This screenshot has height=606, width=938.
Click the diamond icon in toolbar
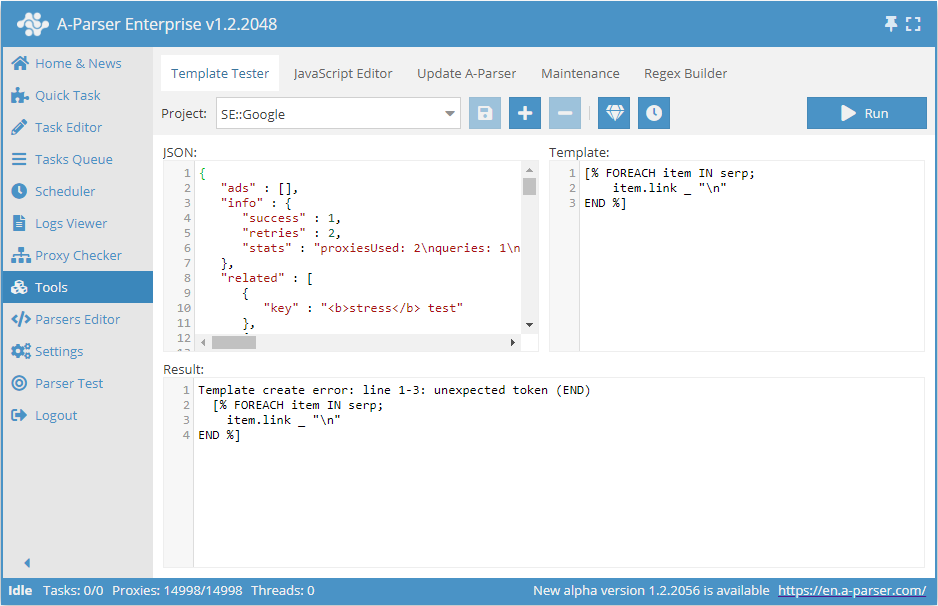pyautogui.click(x=614, y=113)
